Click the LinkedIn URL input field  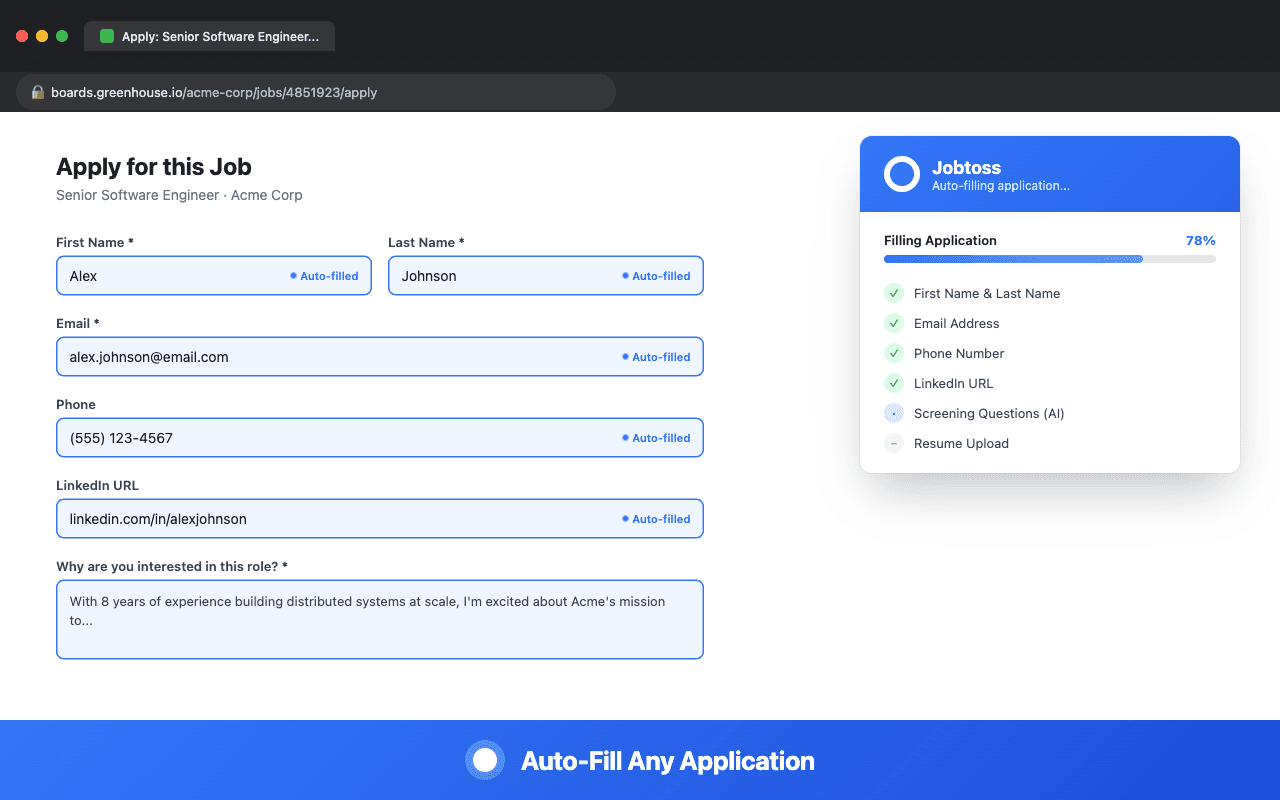pos(380,519)
